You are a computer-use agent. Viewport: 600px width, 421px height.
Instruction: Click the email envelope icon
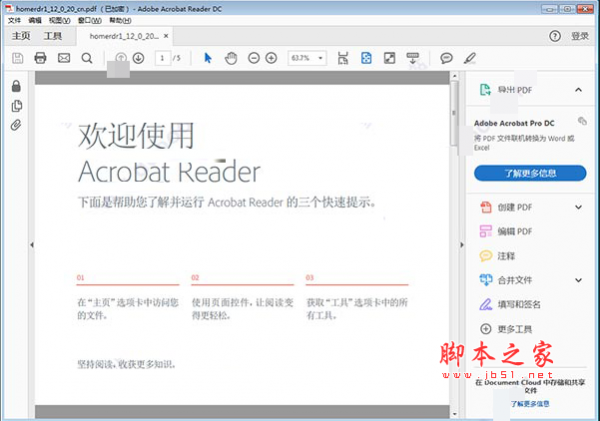[x=64, y=58]
